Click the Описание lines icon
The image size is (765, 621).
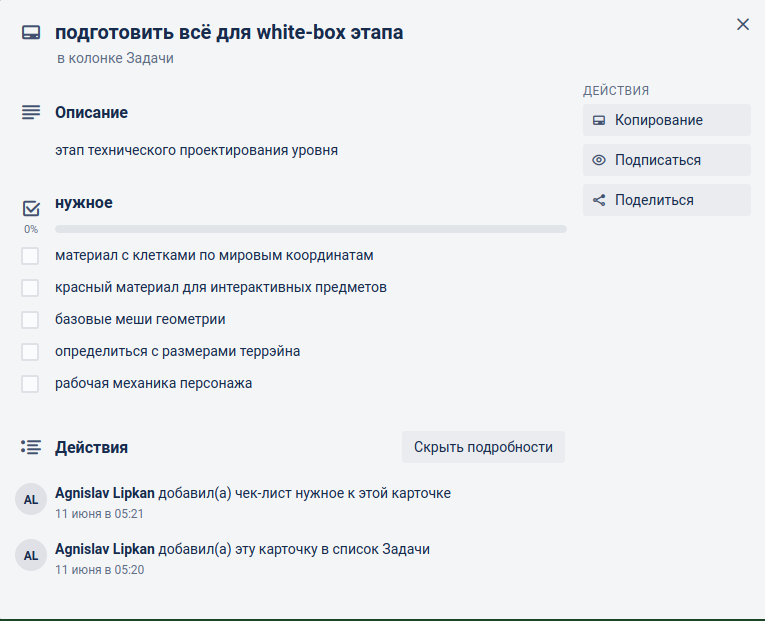click(31, 112)
